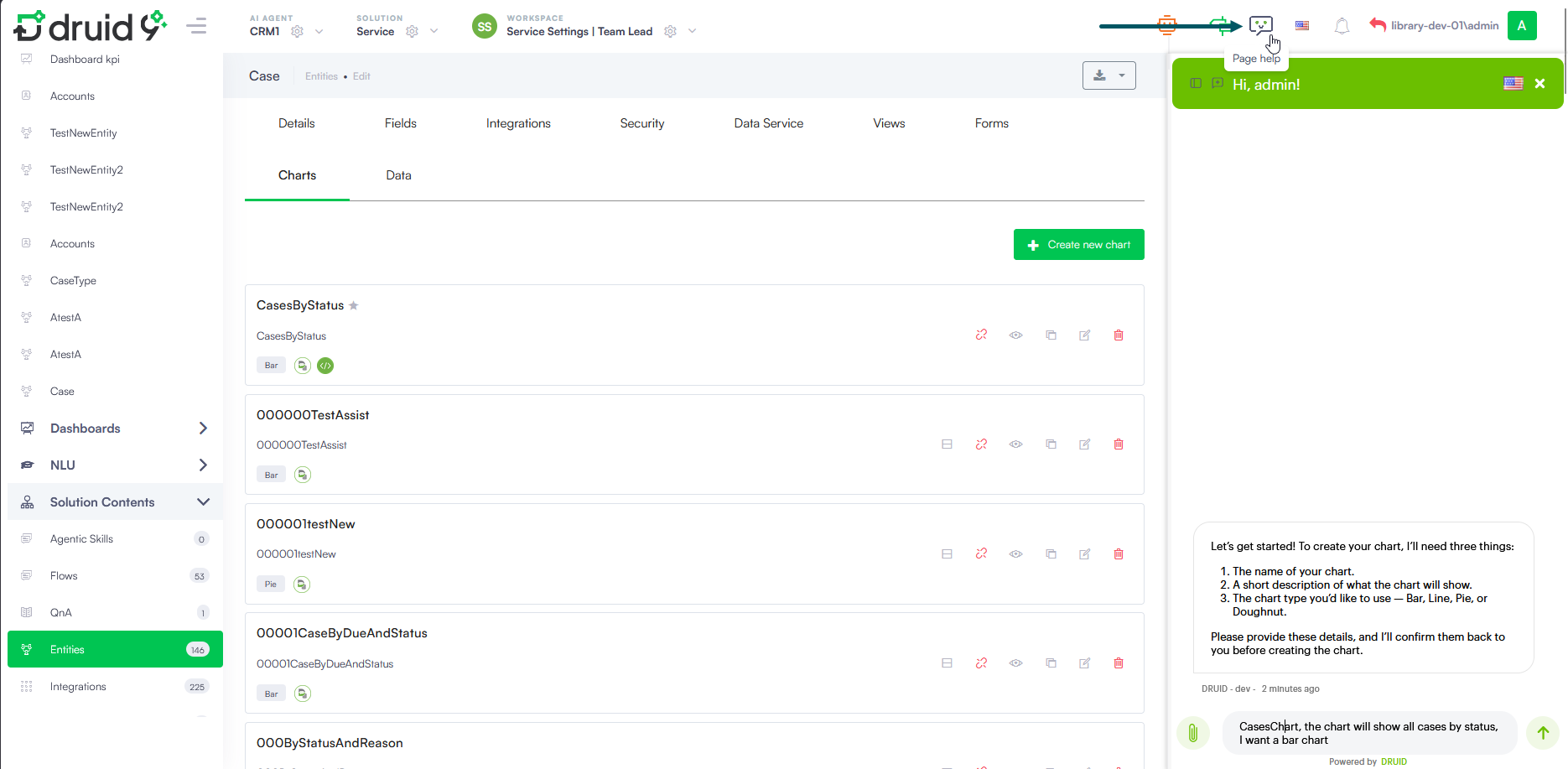1568x769 pixels.
Task: Attach a file with the paperclip icon
Action: 1192,733
